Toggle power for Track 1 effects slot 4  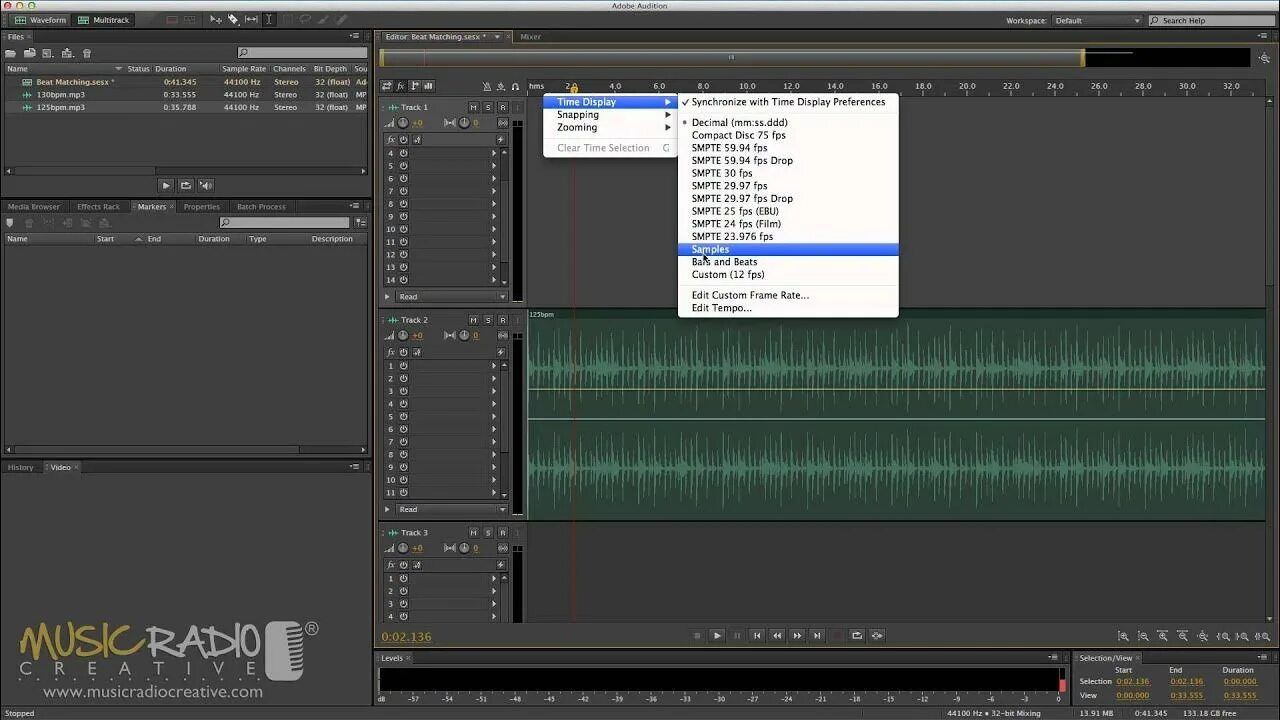404,153
